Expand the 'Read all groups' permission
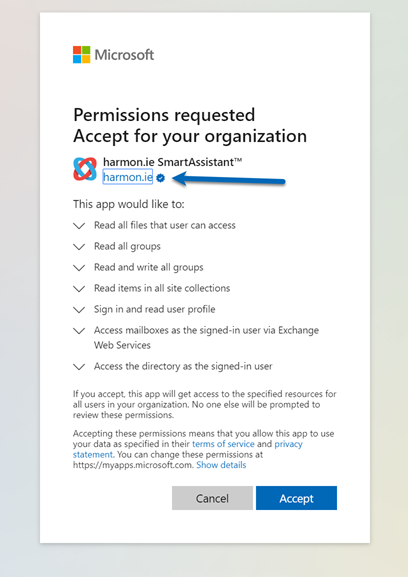Viewport: 408px width, 577px height. pos(79,247)
